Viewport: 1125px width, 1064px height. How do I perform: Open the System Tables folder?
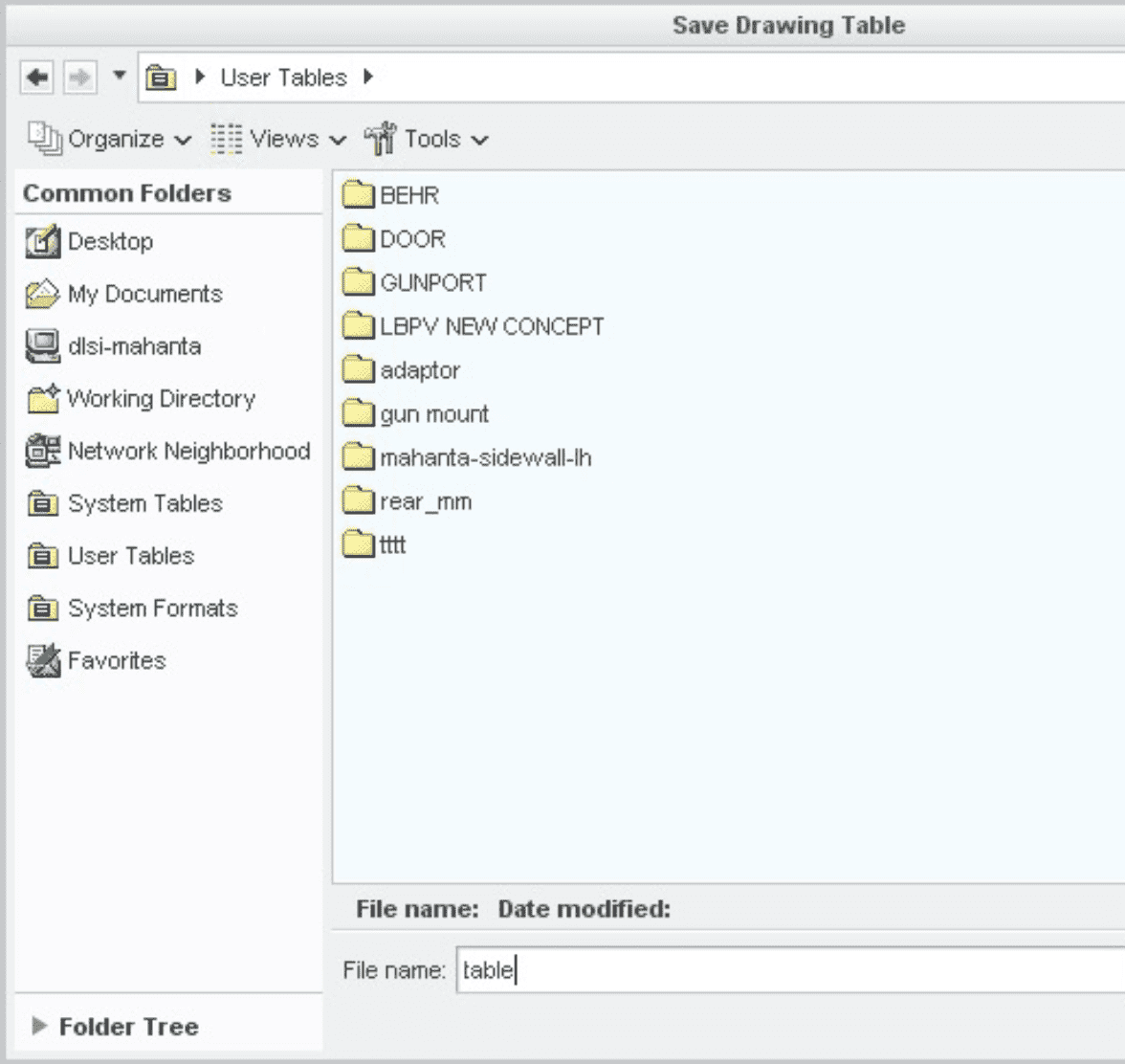click(x=145, y=503)
